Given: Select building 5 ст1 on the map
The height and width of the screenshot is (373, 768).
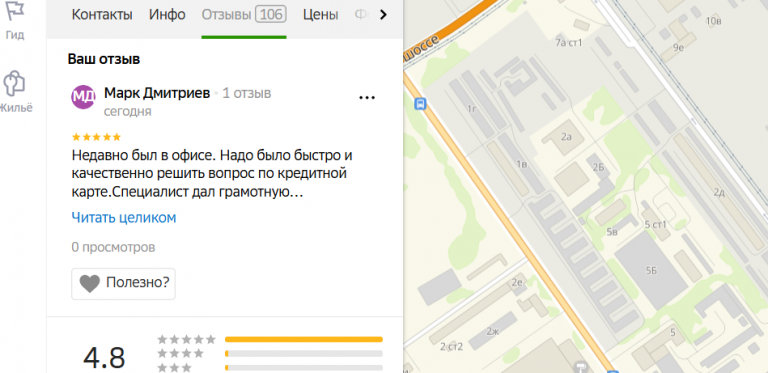Looking at the screenshot, I should 655,225.
